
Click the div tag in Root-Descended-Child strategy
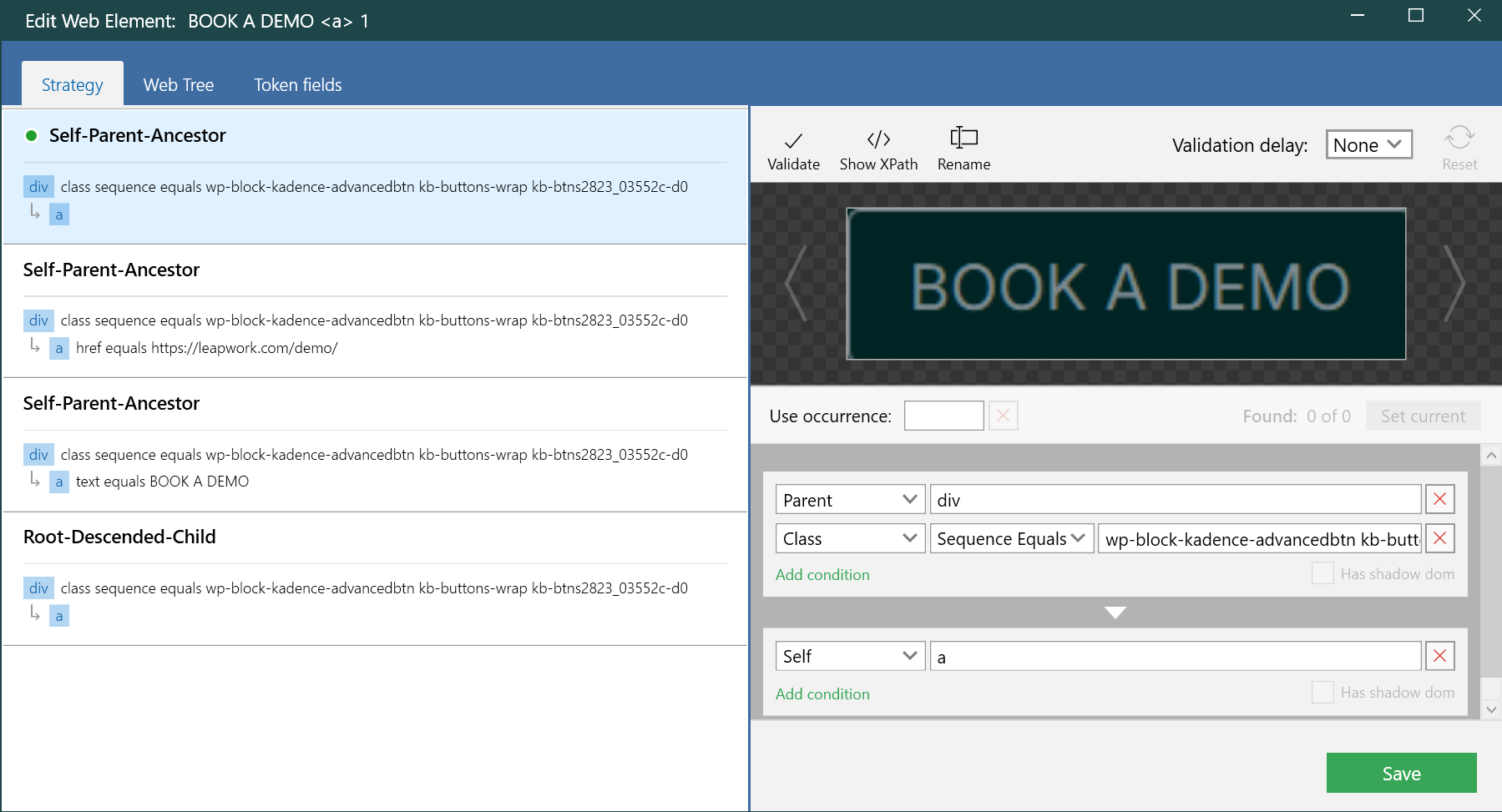[x=38, y=588]
